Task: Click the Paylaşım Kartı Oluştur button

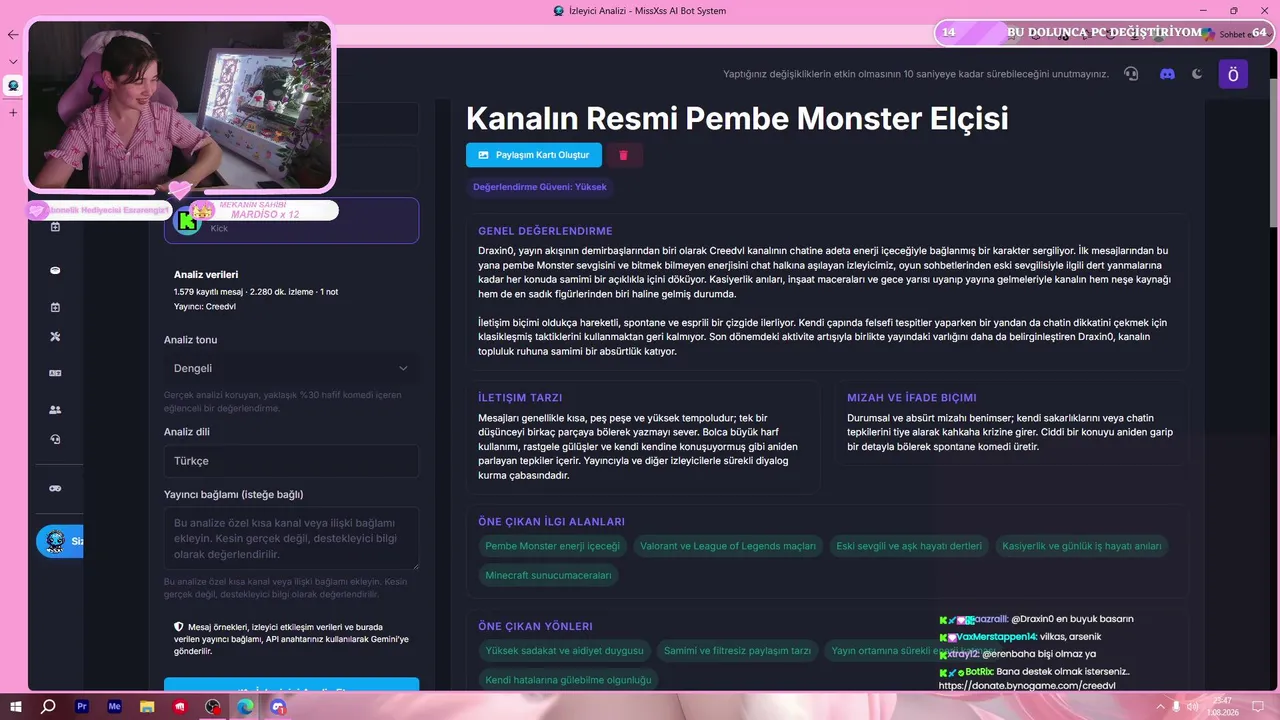Action: (534, 155)
